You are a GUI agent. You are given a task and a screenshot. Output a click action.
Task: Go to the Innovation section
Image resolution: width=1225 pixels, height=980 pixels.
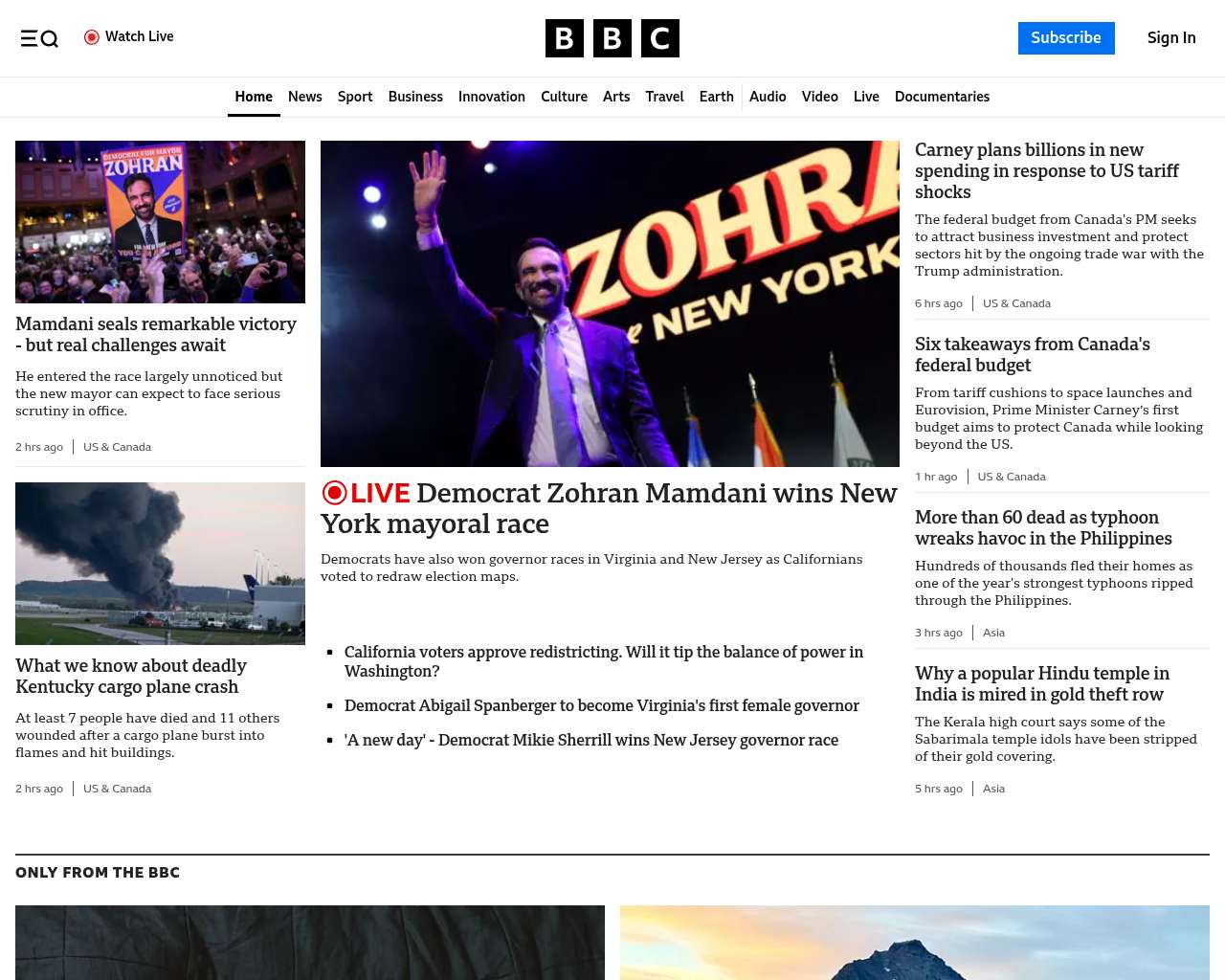tap(491, 97)
